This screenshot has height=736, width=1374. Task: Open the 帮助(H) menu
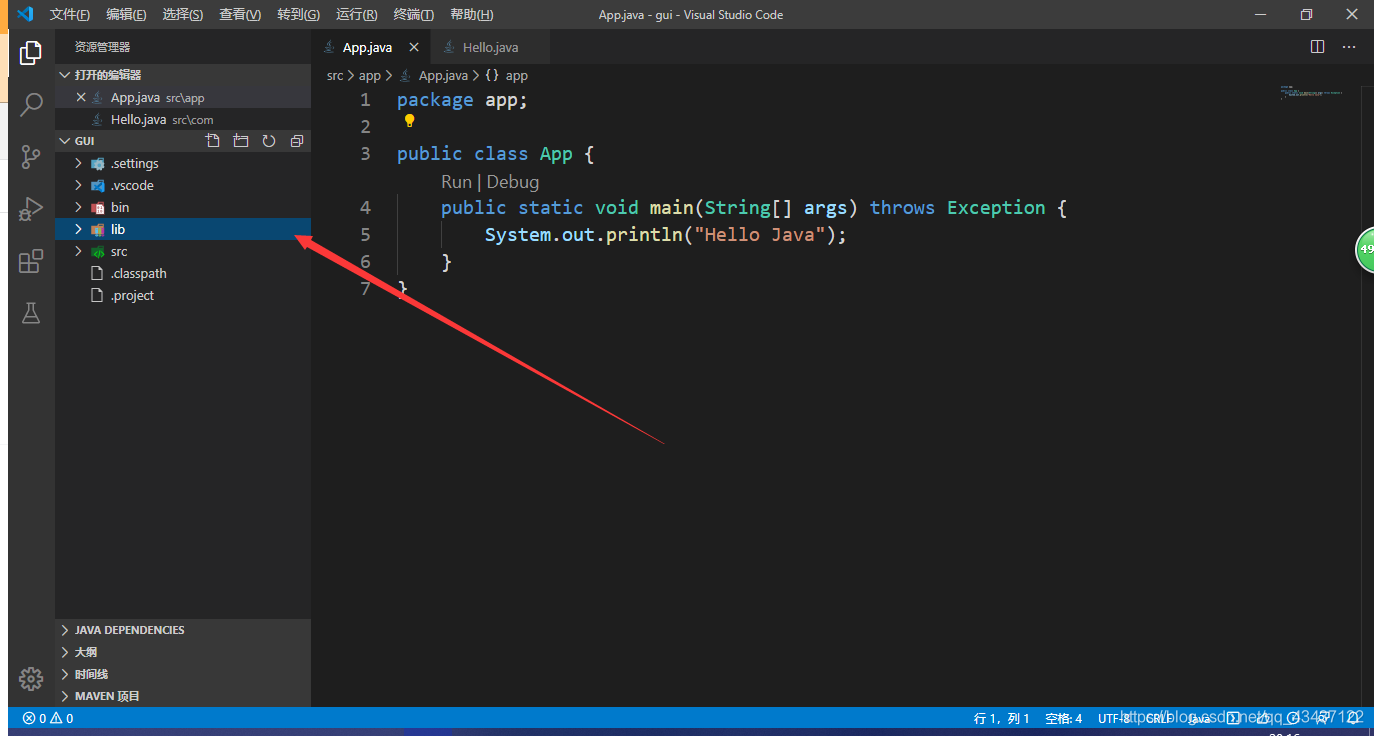point(472,15)
